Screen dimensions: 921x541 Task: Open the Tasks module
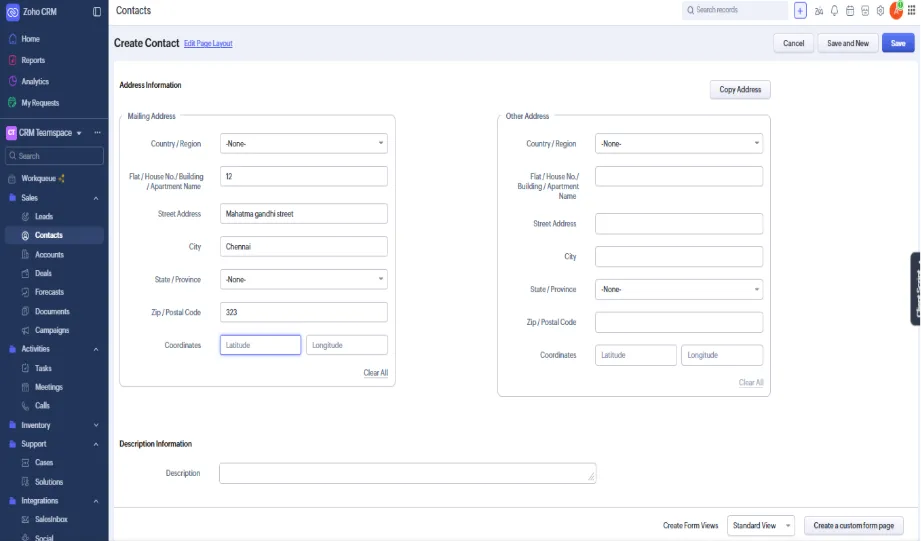(x=43, y=368)
